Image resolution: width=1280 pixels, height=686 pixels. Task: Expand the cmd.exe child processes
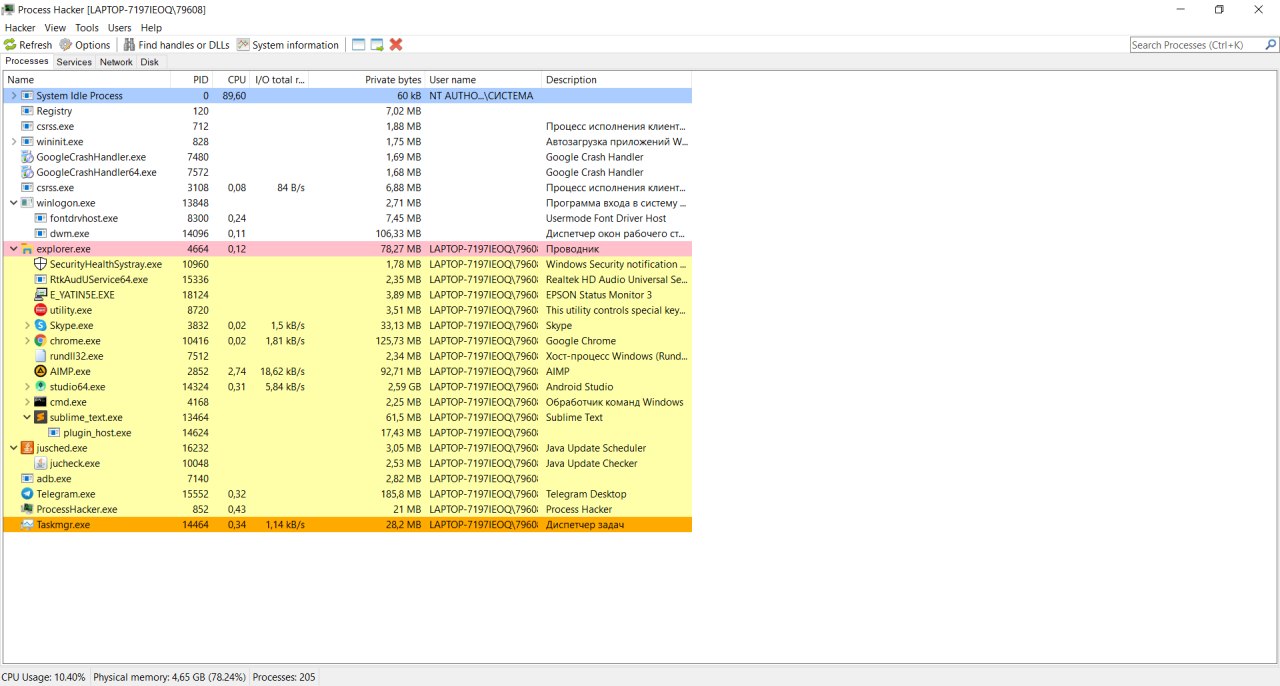pyautogui.click(x=27, y=402)
